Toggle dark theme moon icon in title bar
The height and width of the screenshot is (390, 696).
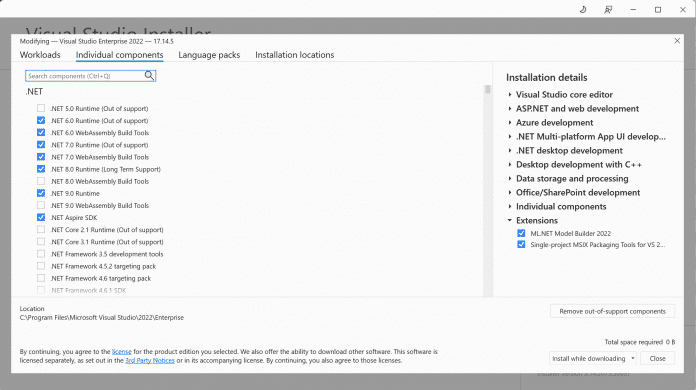[x=583, y=9]
